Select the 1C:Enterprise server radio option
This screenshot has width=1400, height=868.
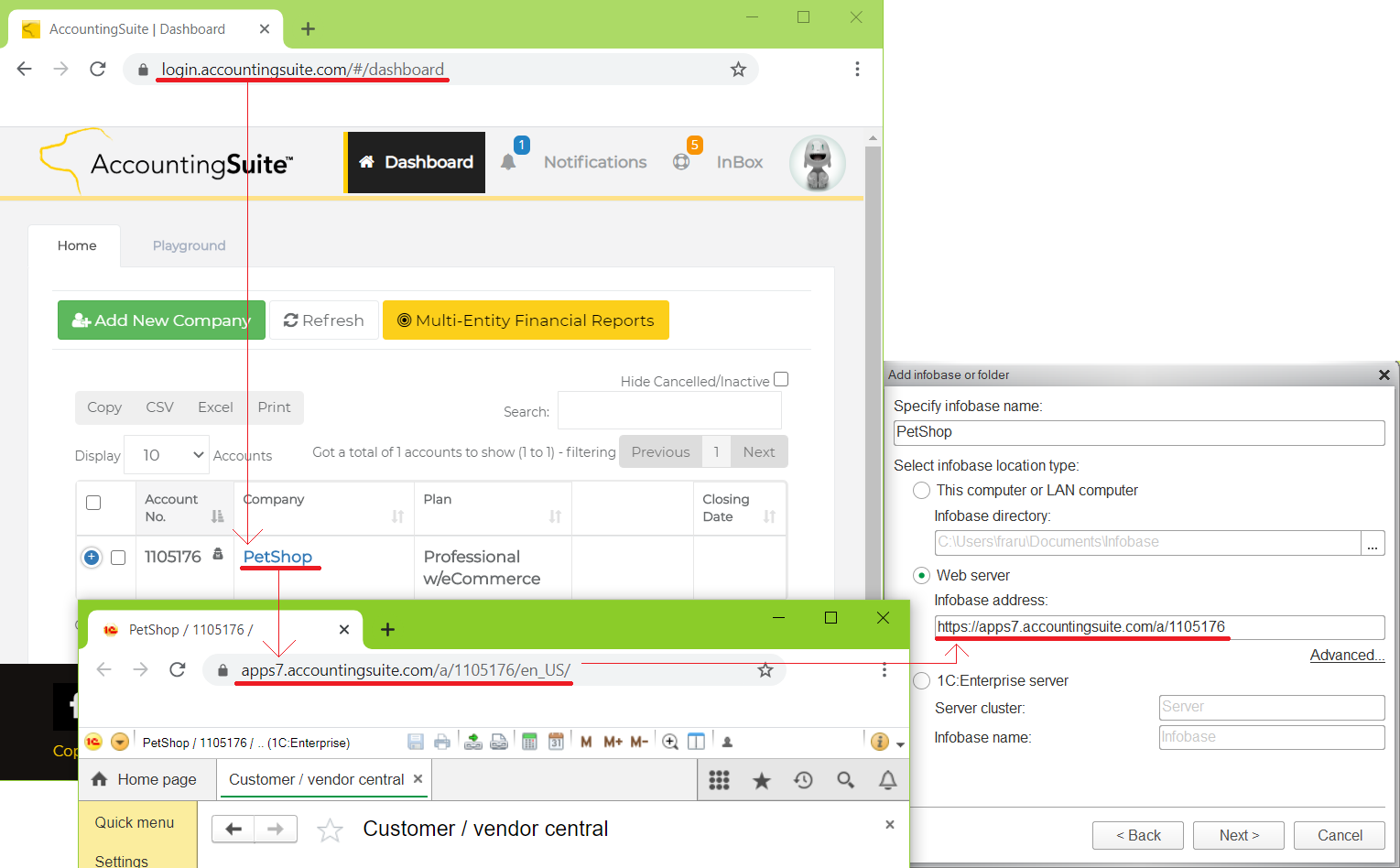922,681
